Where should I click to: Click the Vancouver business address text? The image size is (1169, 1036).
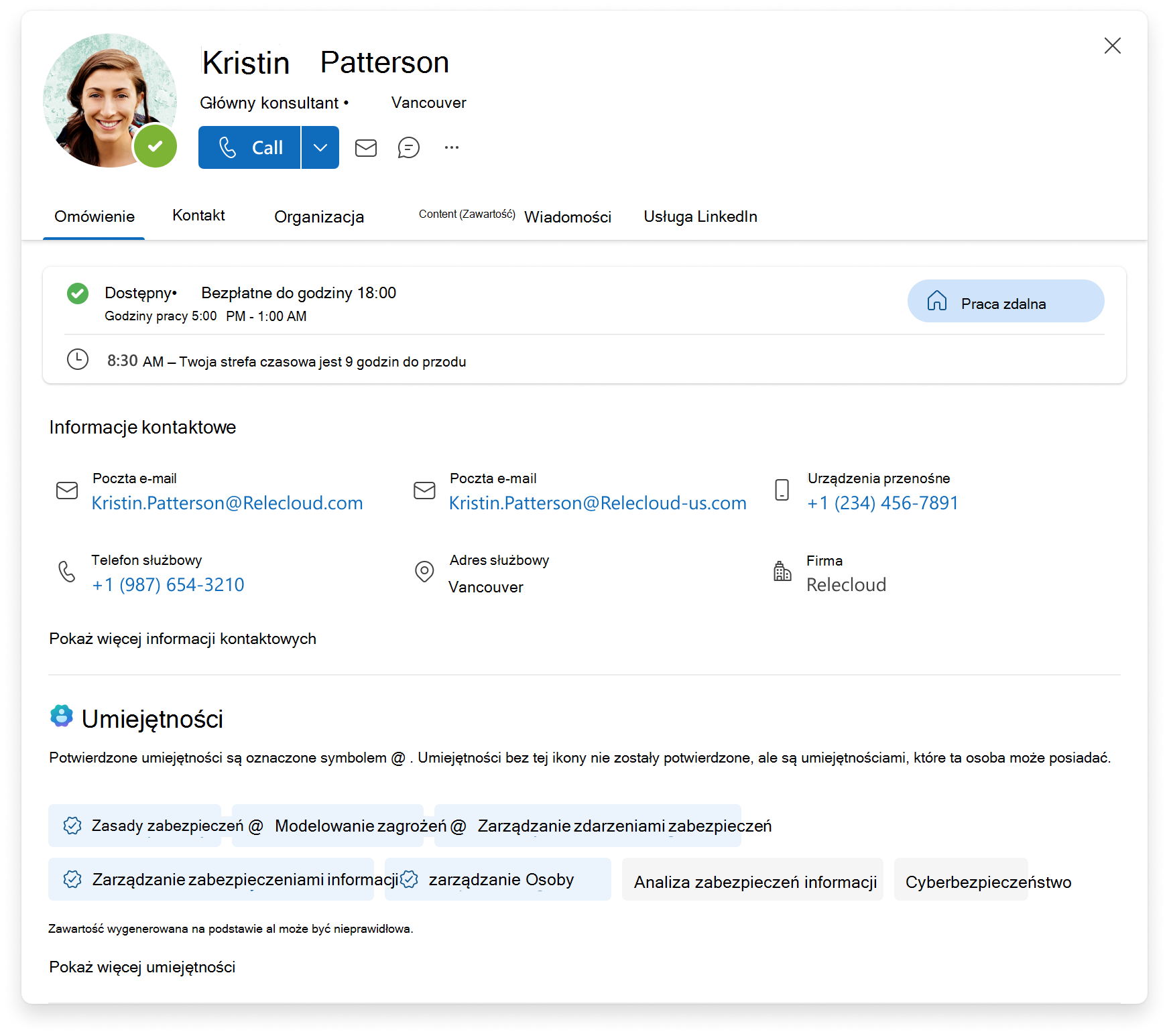coord(486,587)
